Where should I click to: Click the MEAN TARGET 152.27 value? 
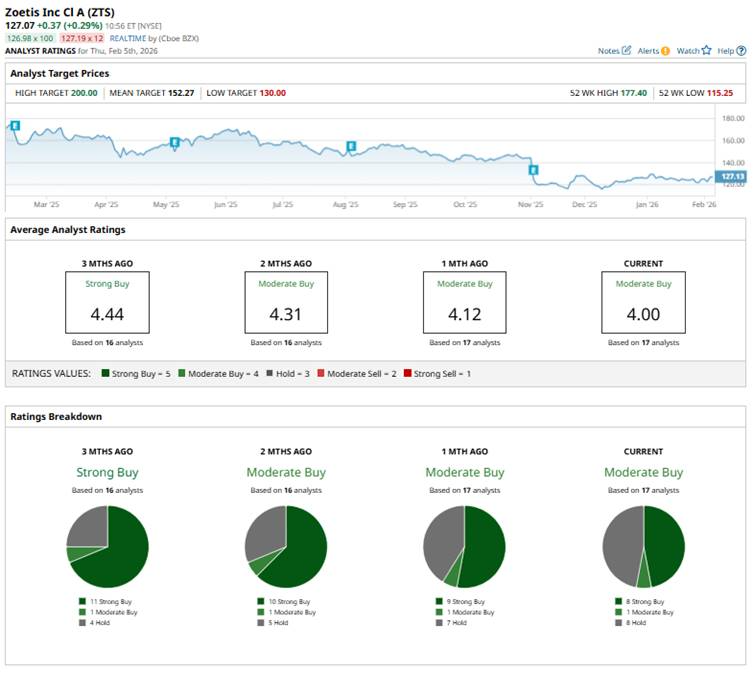181,93
